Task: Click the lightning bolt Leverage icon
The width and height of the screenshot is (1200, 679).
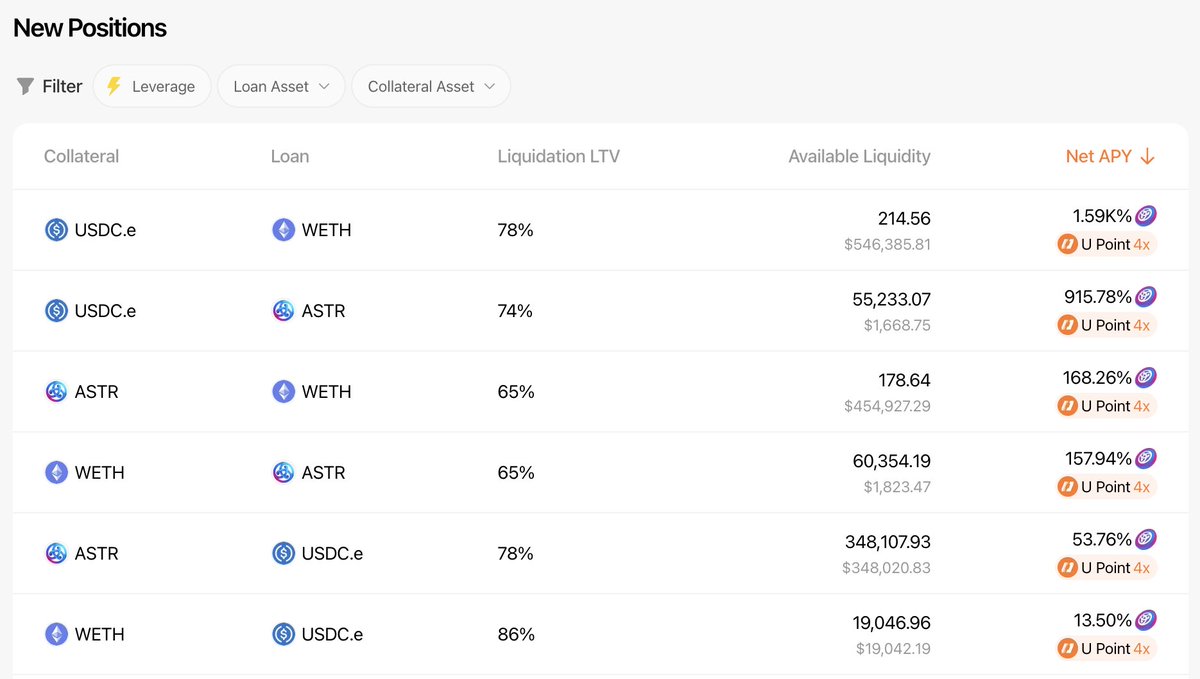Action: click(114, 87)
